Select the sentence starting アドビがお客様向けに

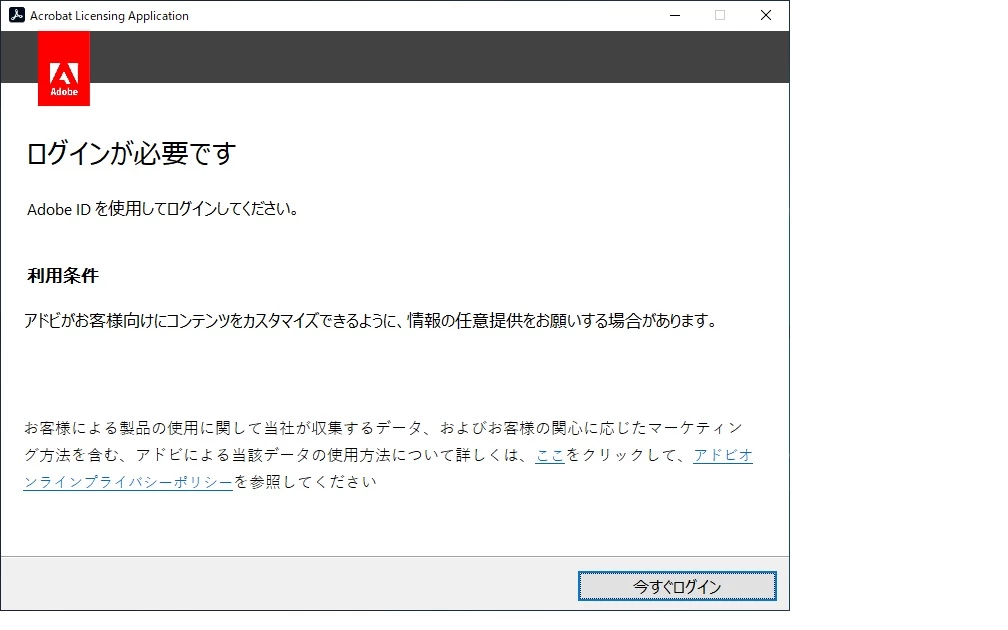click(370, 320)
